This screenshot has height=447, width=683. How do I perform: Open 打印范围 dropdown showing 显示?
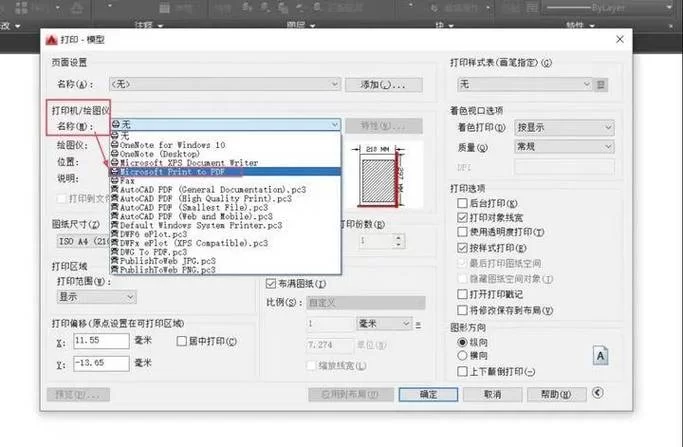coord(96,297)
